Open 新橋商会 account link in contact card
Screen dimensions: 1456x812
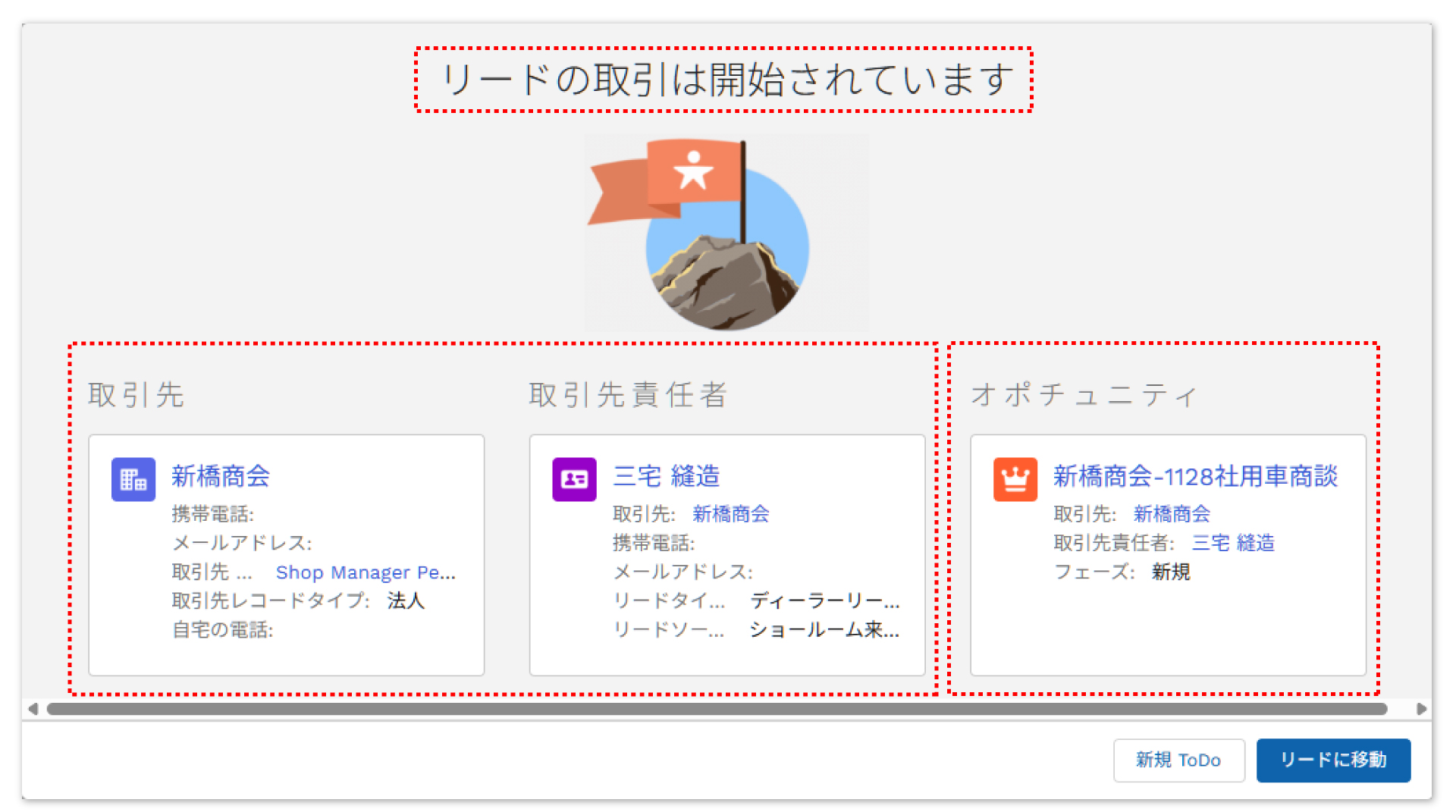point(730,514)
